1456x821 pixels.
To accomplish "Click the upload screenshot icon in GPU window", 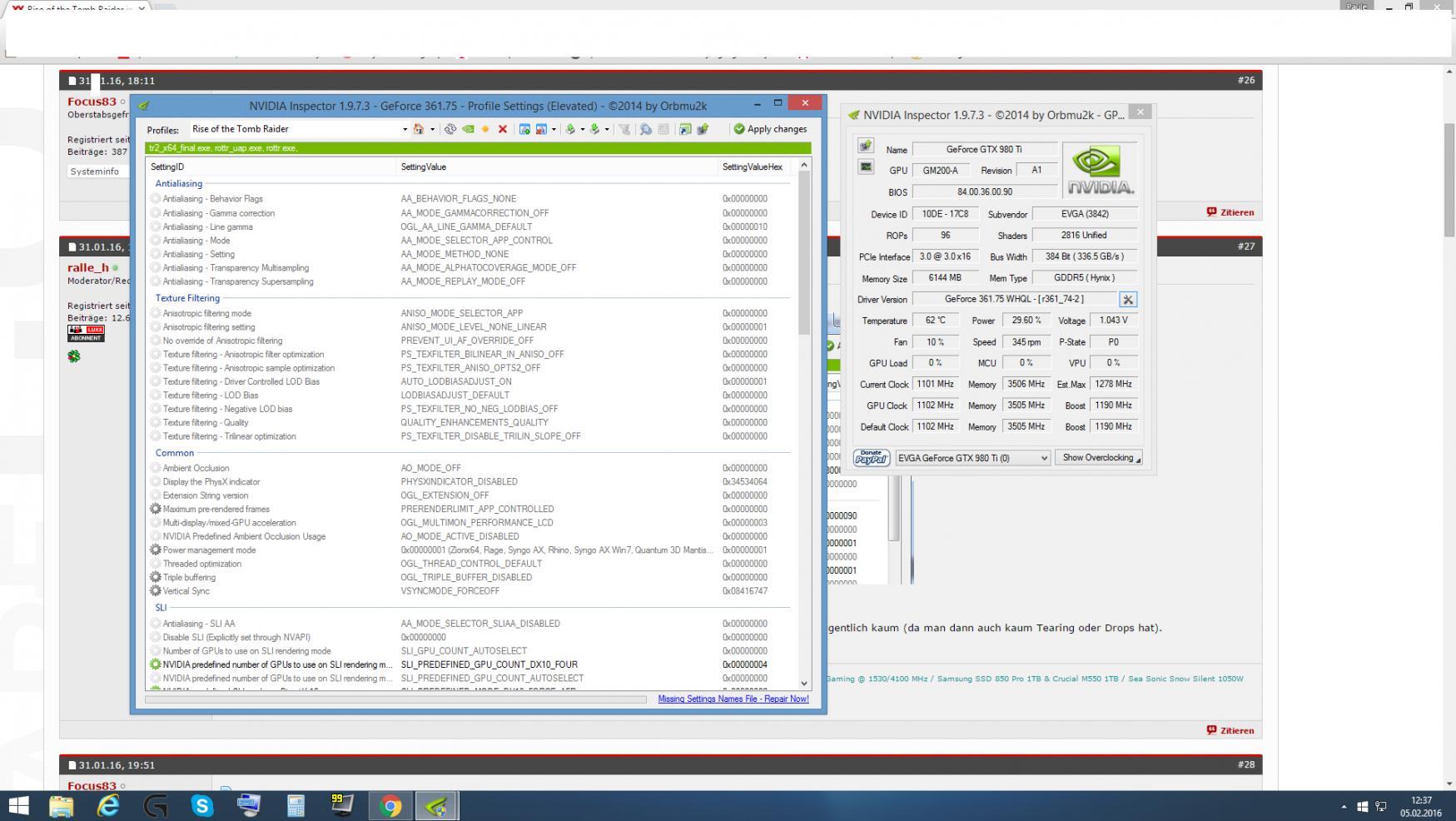I will click(x=866, y=146).
